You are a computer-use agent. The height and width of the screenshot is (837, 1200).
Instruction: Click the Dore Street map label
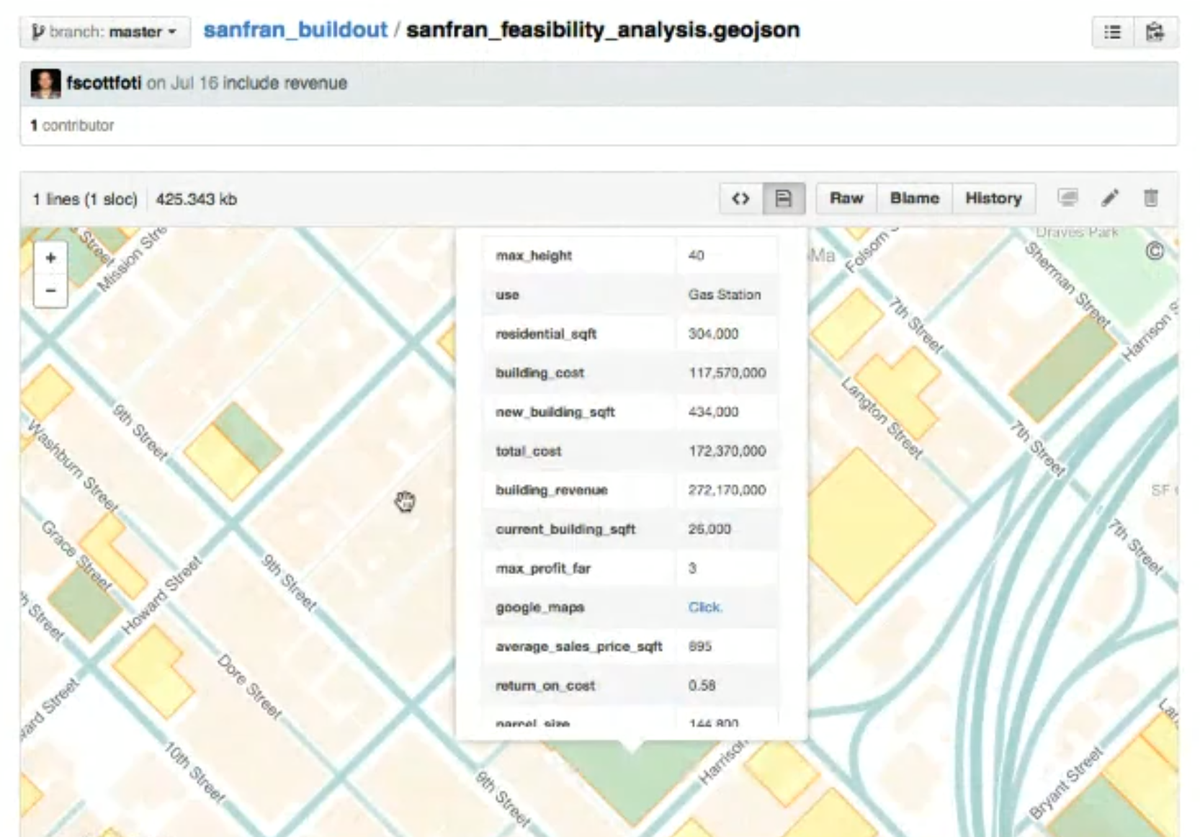249,686
